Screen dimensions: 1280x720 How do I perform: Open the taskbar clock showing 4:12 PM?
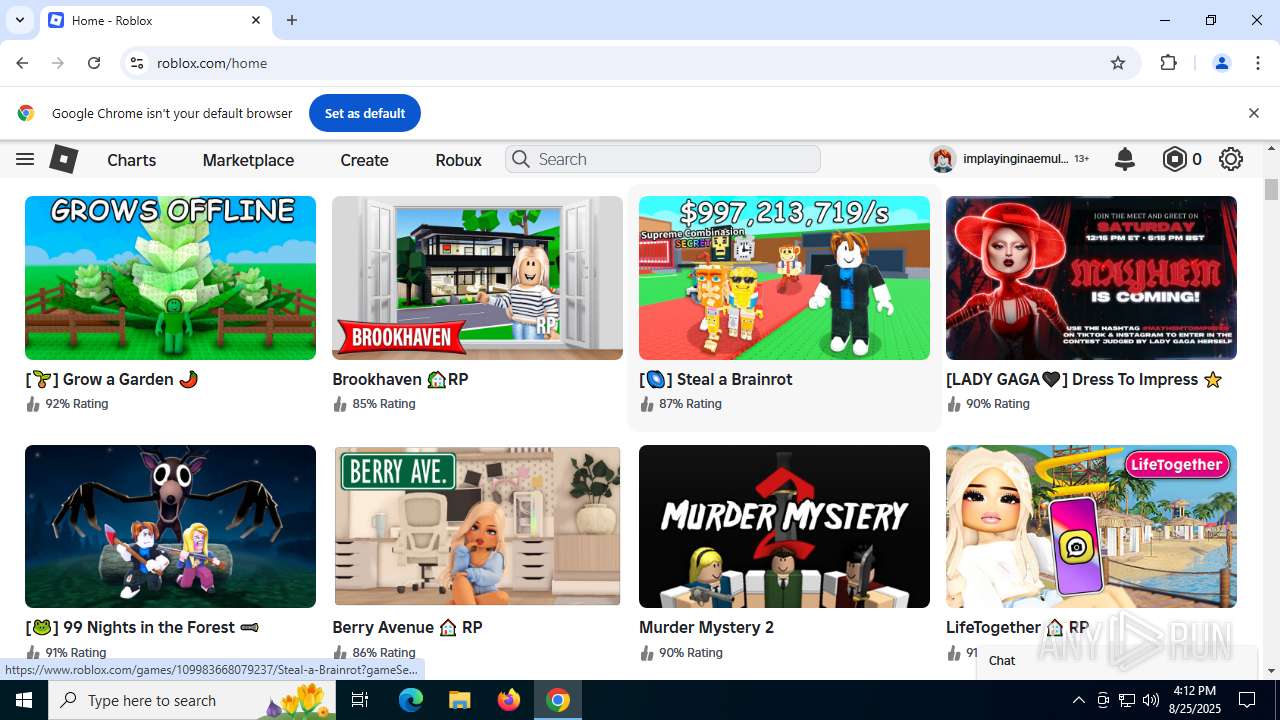coord(1194,700)
